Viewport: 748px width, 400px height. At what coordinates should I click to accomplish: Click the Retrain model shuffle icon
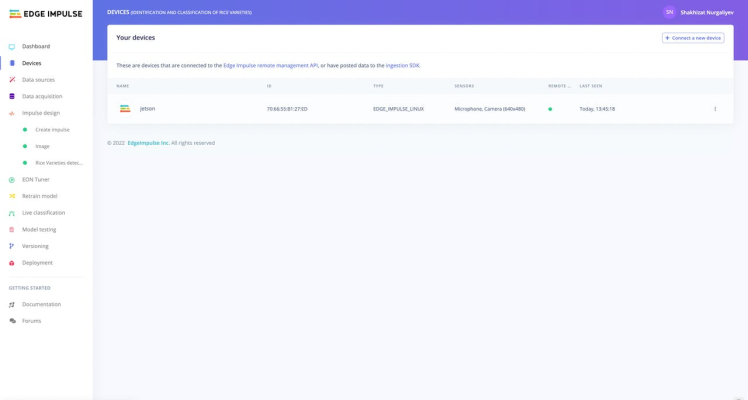tap(12, 196)
